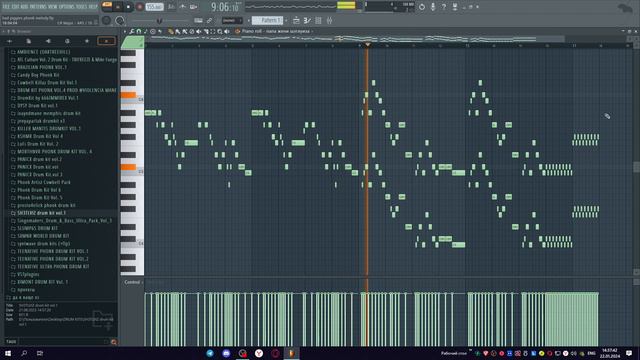Viewport: 640px width, 360px height.
Task: Select the playback speaker tool
Action: [x=227, y=31]
